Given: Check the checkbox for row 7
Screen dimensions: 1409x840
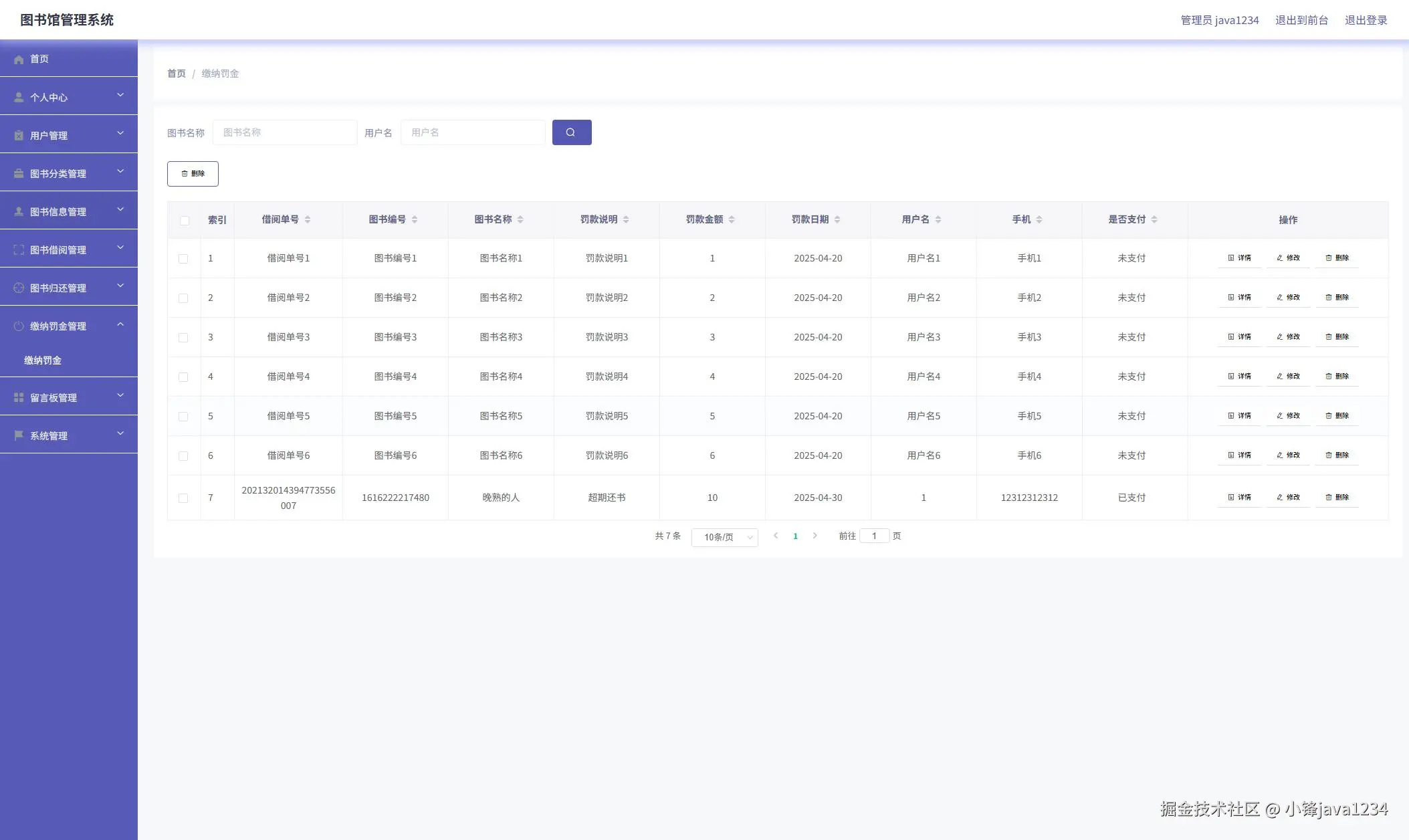Looking at the screenshot, I should coord(183,498).
